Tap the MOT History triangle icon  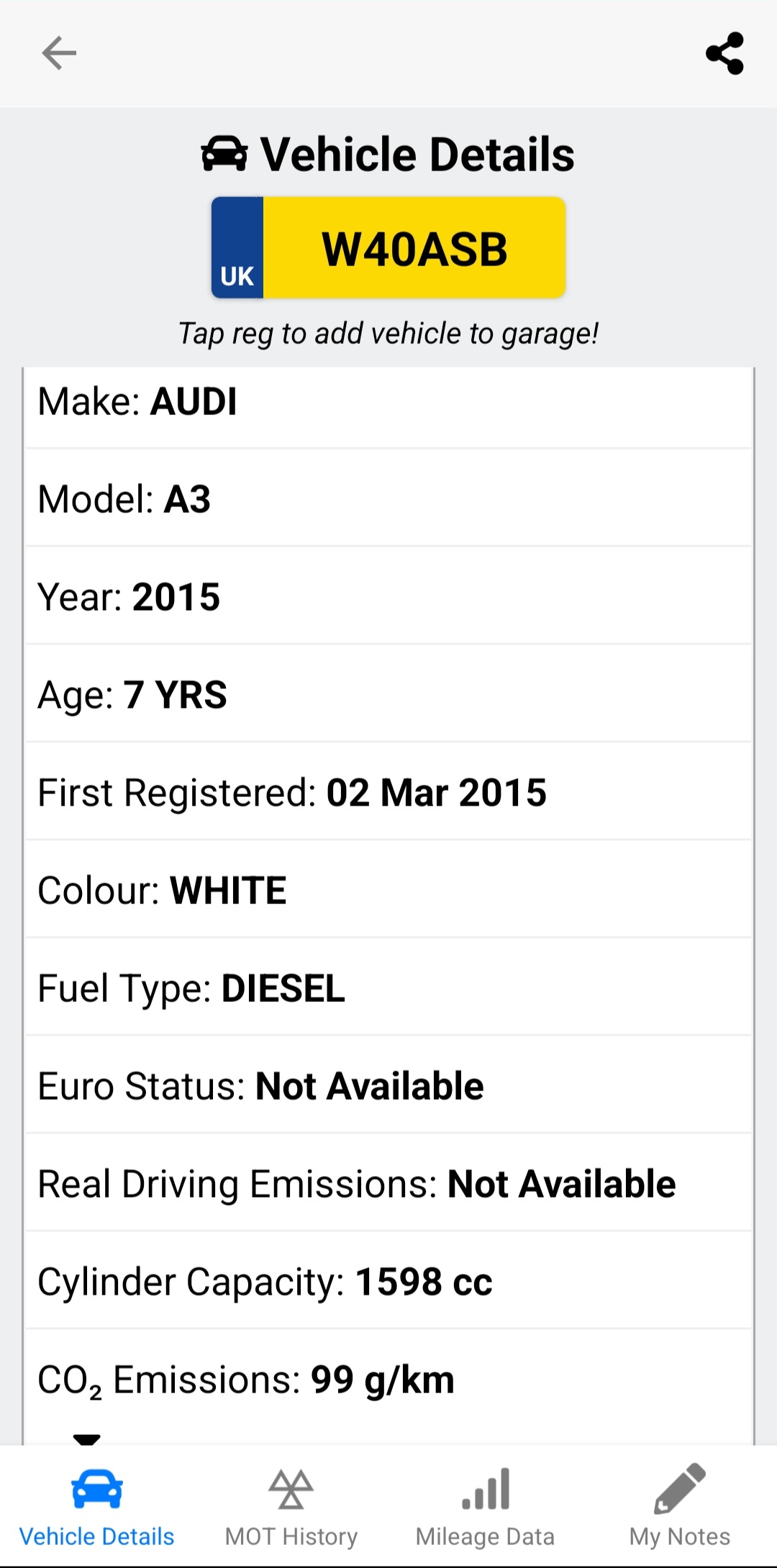(x=291, y=1489)
